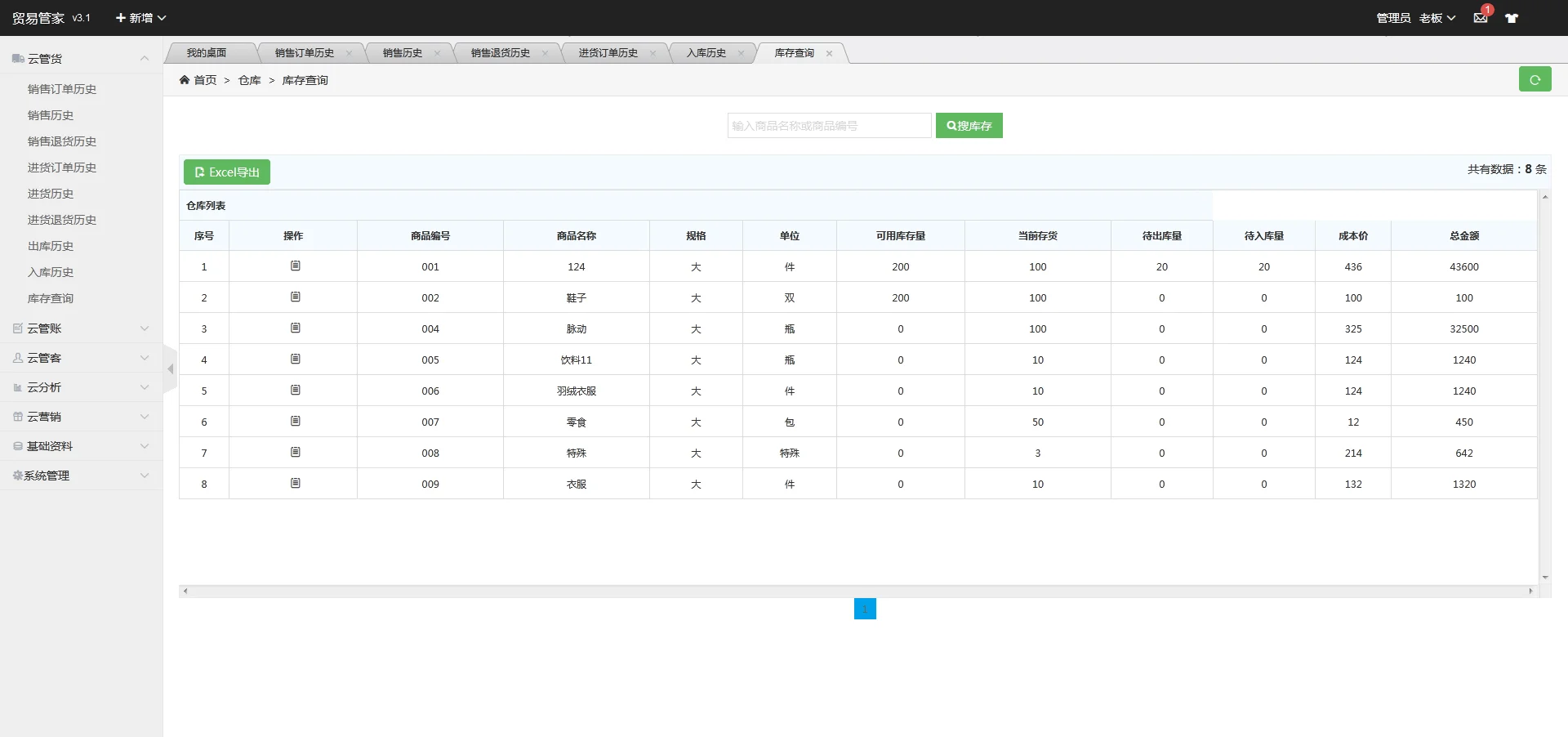1568x737 pixels.
Task: Click the Excel导出 button
Action: [x=227, y=172]
